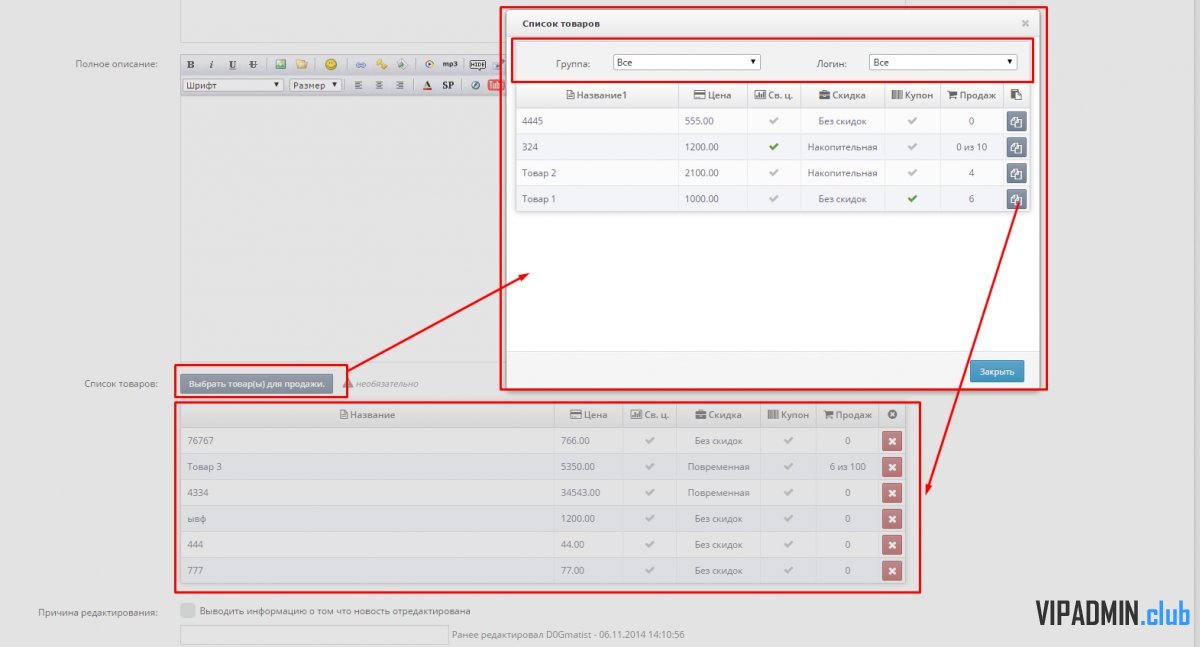The height and width of the screenshot is (647, 1200).
Task: Click the Bold formatting icon
Action: (x=190, y=65)
